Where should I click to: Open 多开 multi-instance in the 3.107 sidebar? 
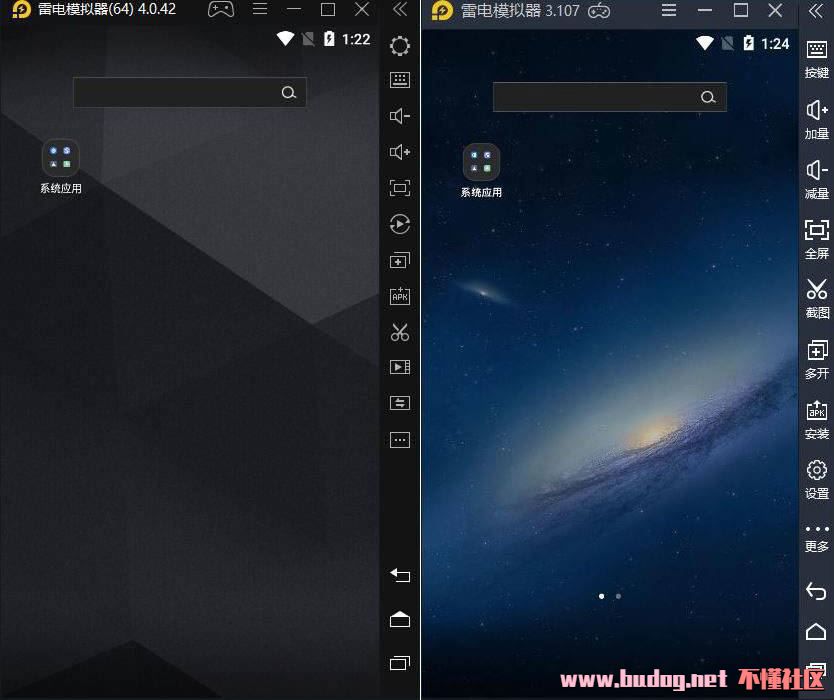click(x=816, y=360)
